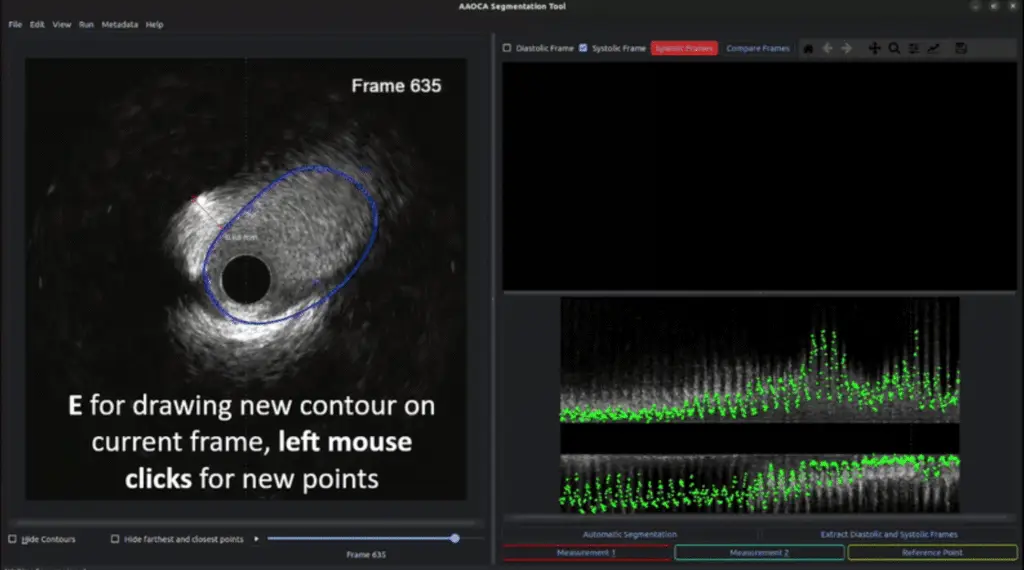The height and width of the screenshot is (570, 1024).
Task: Enable the Diastolic Frame checkbox
Action: (507, 48)
